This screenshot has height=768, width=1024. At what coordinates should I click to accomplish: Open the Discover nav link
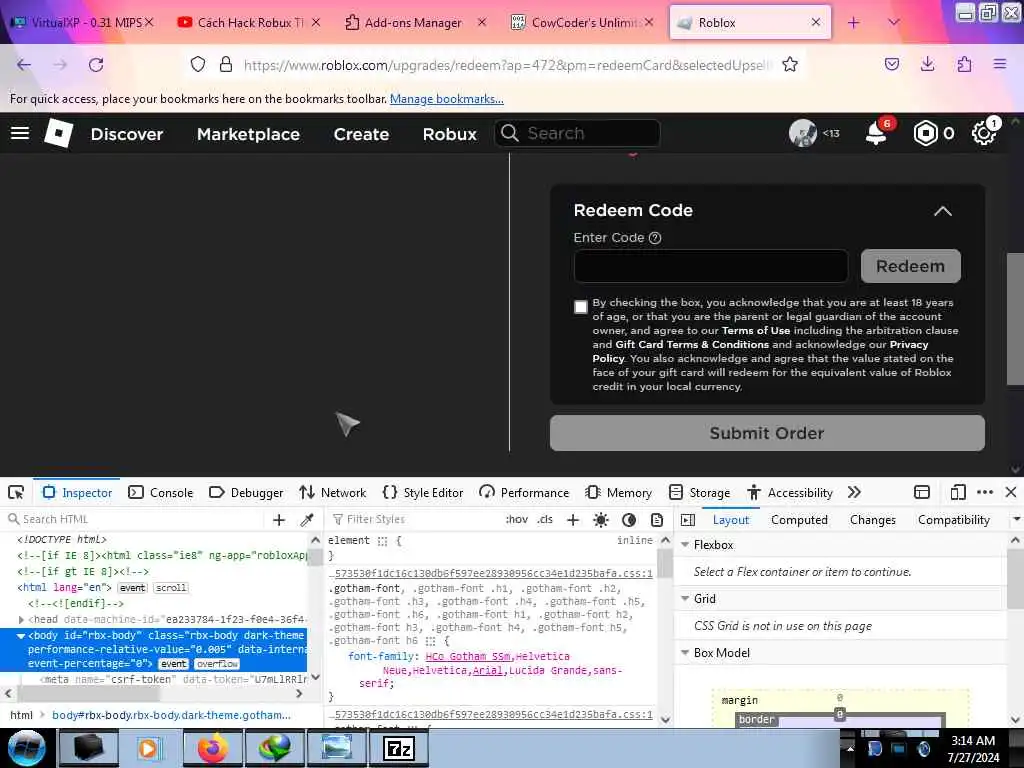[x=127, y=134]
